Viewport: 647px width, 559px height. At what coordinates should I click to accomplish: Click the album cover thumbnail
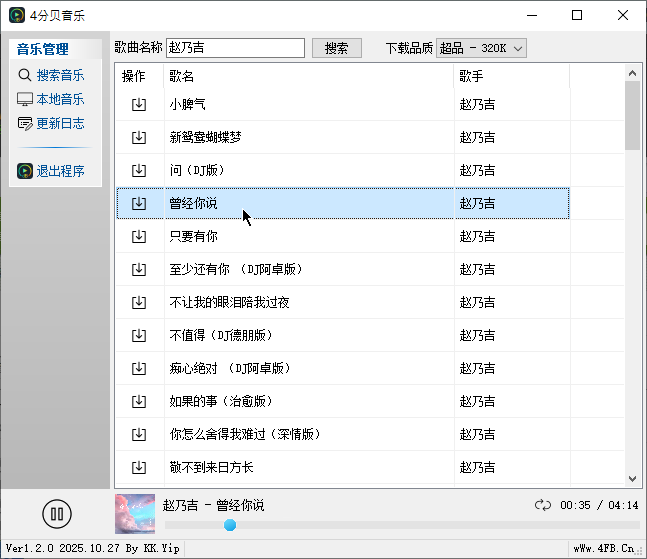(x=135, y=514)
